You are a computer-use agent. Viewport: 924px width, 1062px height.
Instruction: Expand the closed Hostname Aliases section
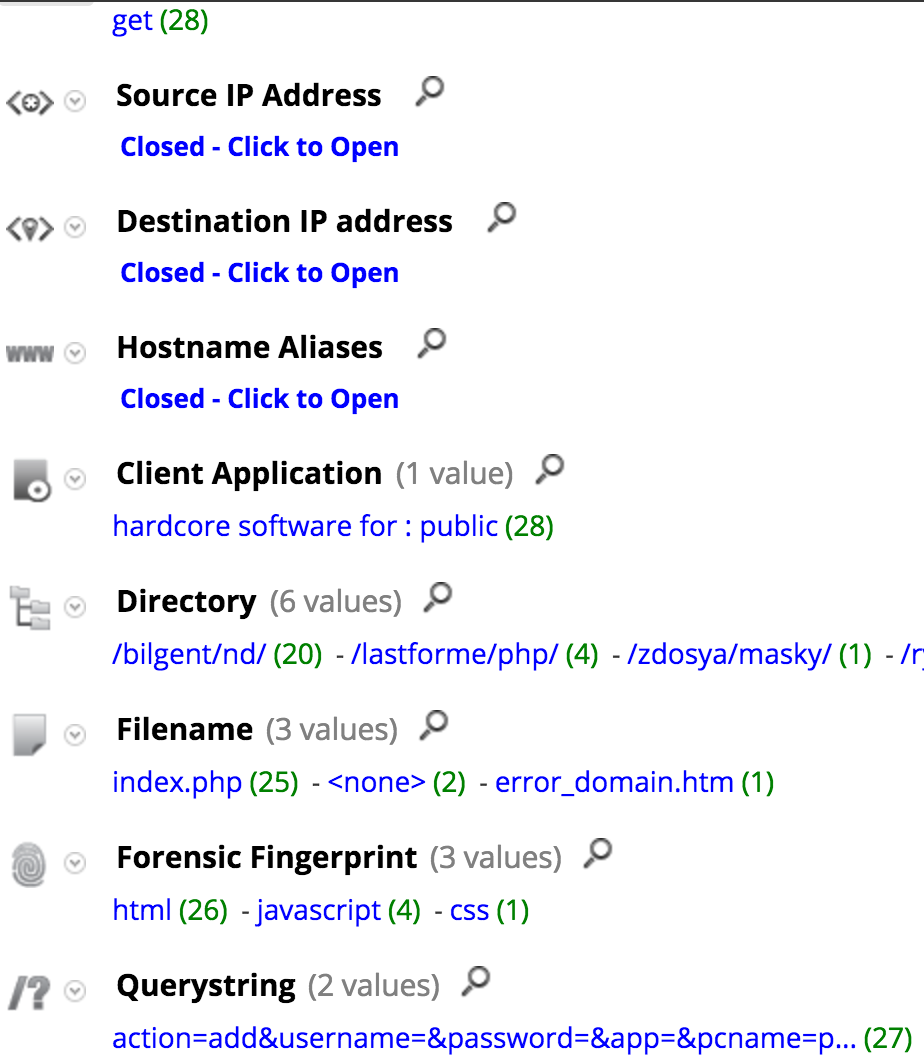(x=259, y=399)
